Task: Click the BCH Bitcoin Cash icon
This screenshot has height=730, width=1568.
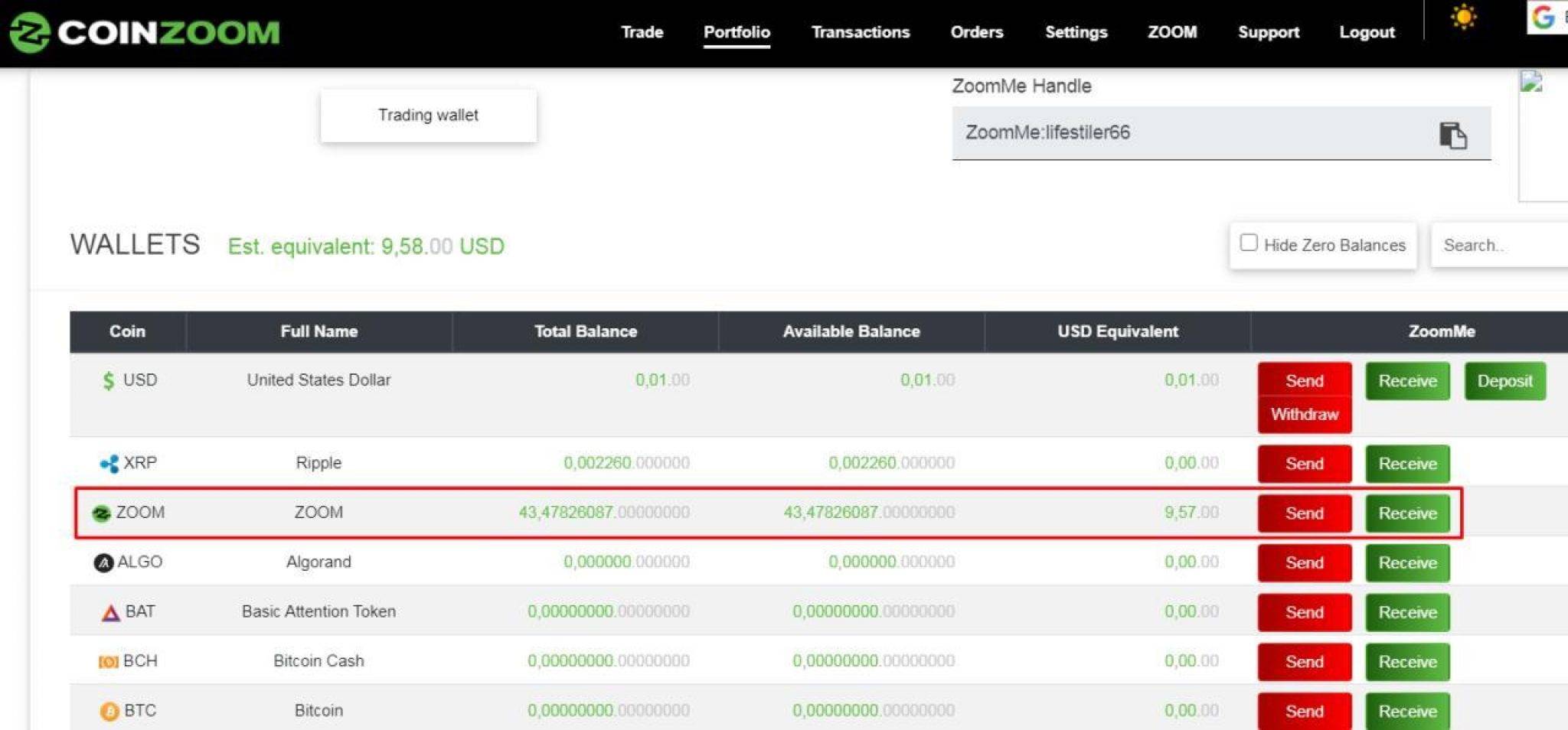Action: tap(109, 662)
